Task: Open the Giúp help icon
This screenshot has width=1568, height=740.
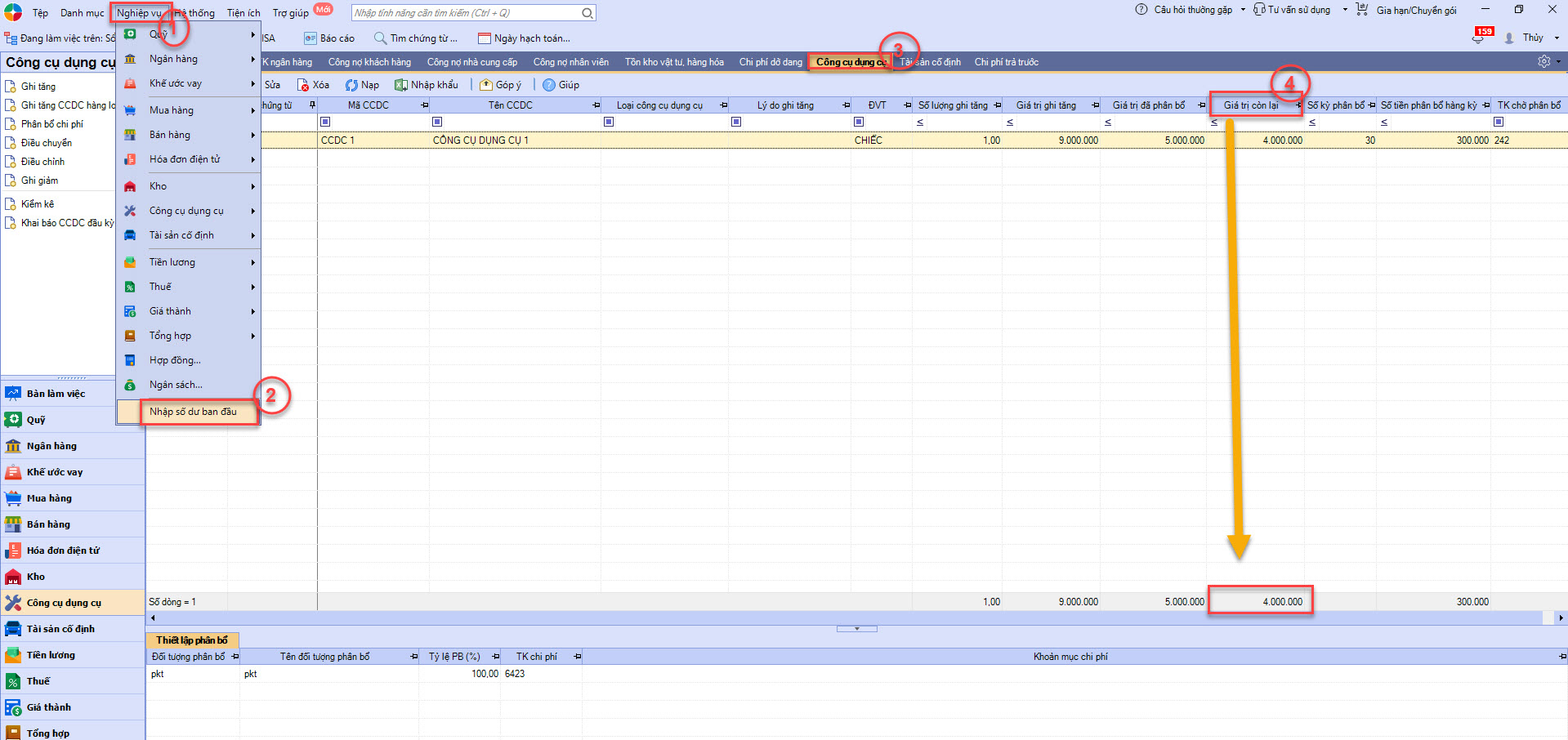Action: pyautogui.click(x=549, y=85)
